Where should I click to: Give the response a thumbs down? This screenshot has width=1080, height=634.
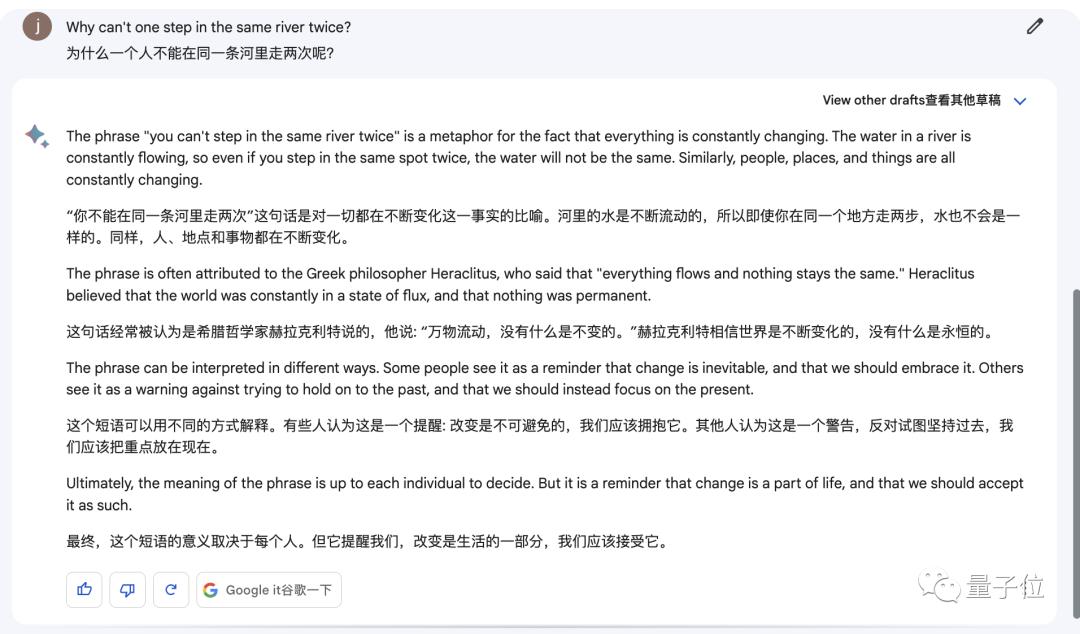point(127,590)
